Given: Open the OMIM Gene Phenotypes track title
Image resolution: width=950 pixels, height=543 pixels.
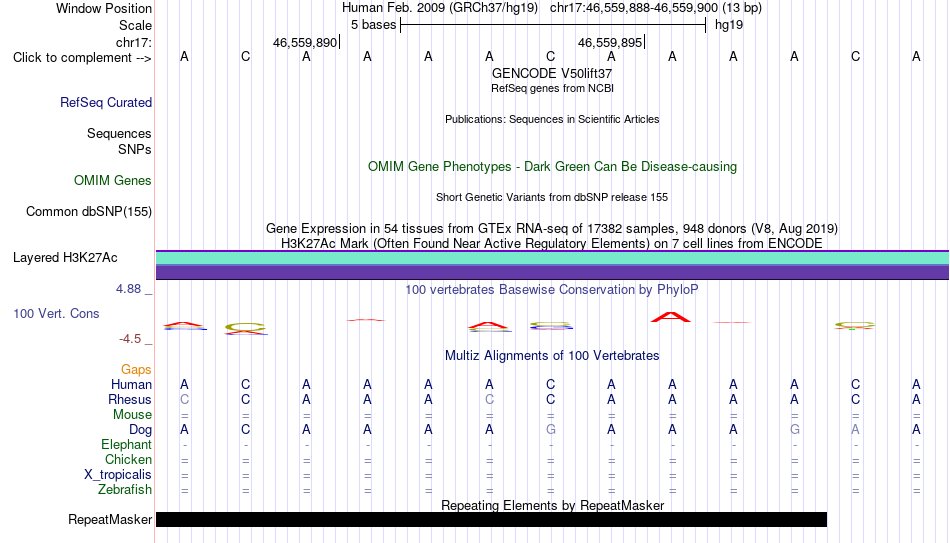Looking at the screenshot, I should [553, 167].
